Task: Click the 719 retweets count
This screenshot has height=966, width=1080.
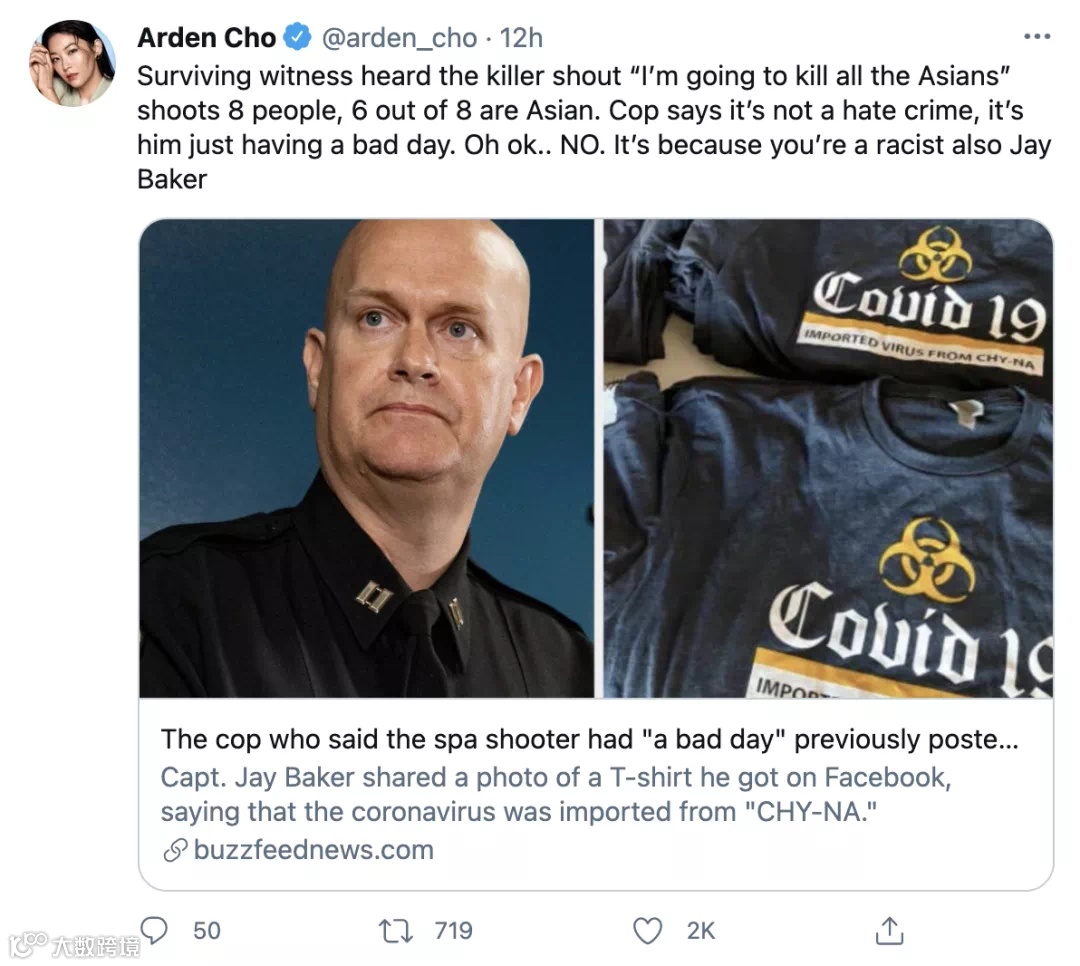Action: click(x=453, y=931)
